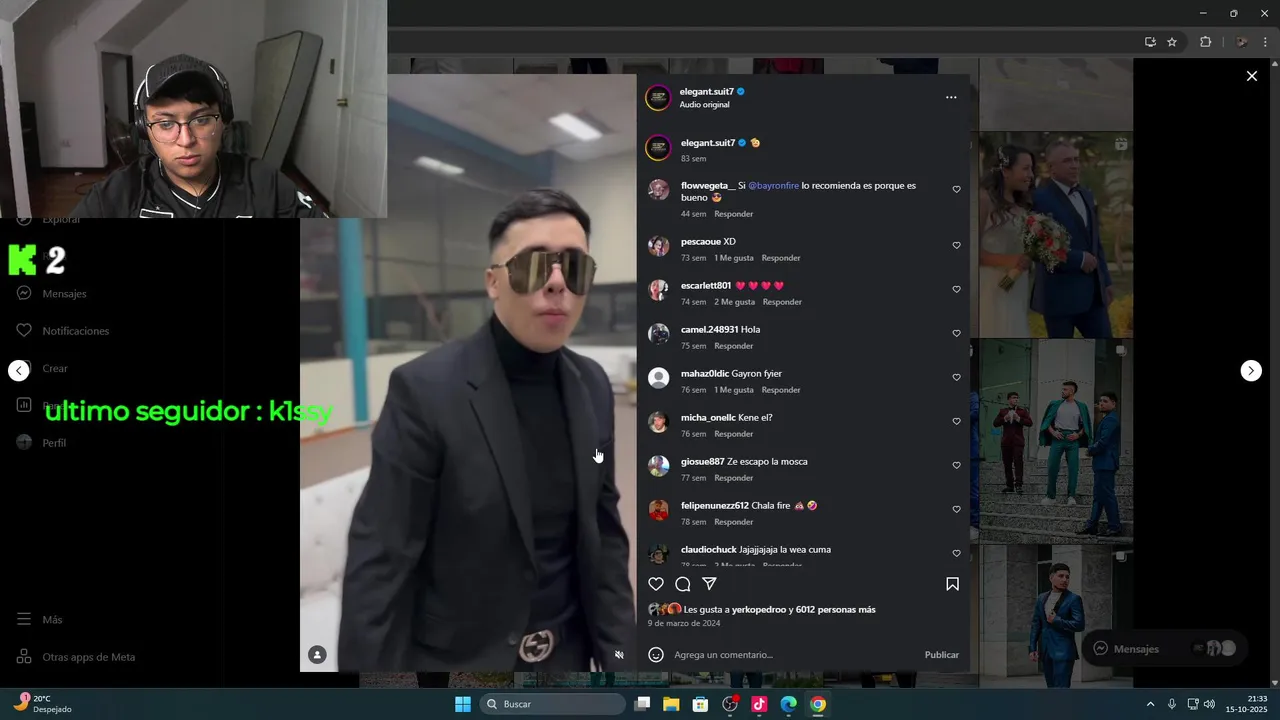Open the three-dot post options menu
The image size is (1280, 720).
click(x=951, y=97)
